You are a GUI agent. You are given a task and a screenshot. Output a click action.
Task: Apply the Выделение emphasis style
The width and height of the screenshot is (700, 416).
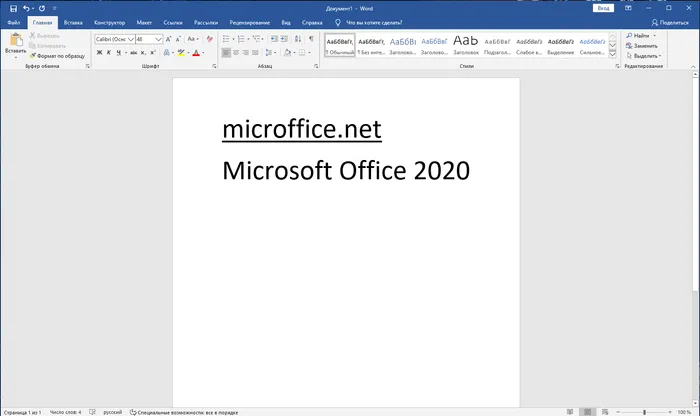tap(561, 45)
